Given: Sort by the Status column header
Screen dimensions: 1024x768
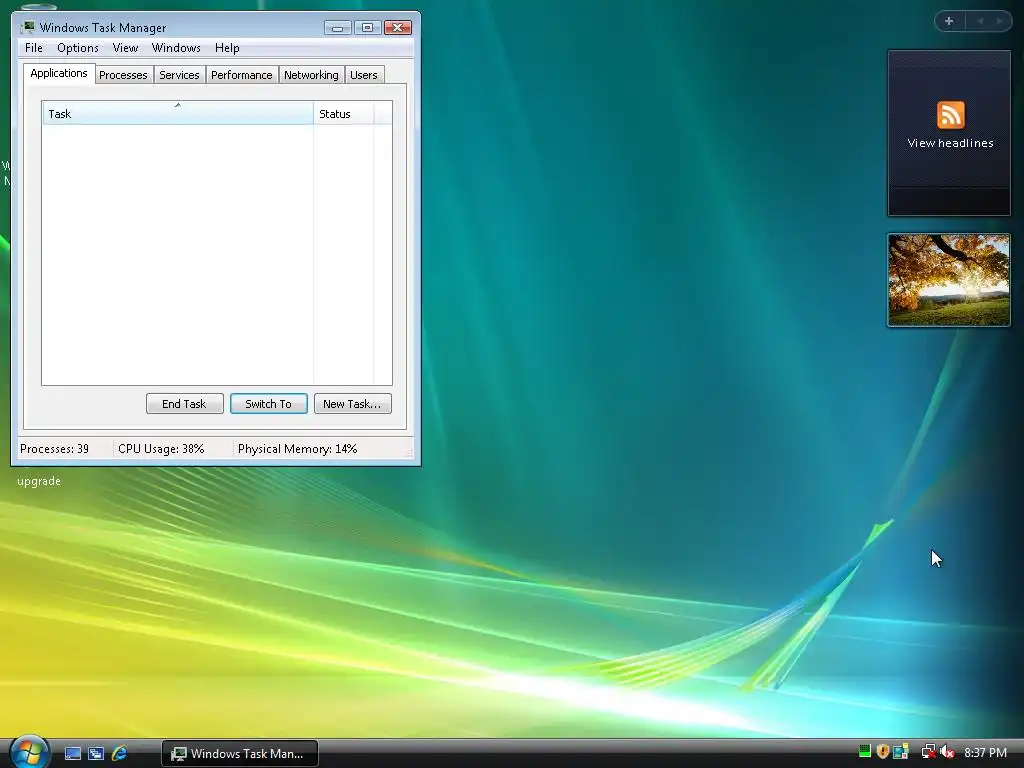Looking at the screenshot, I should (343, 113).
